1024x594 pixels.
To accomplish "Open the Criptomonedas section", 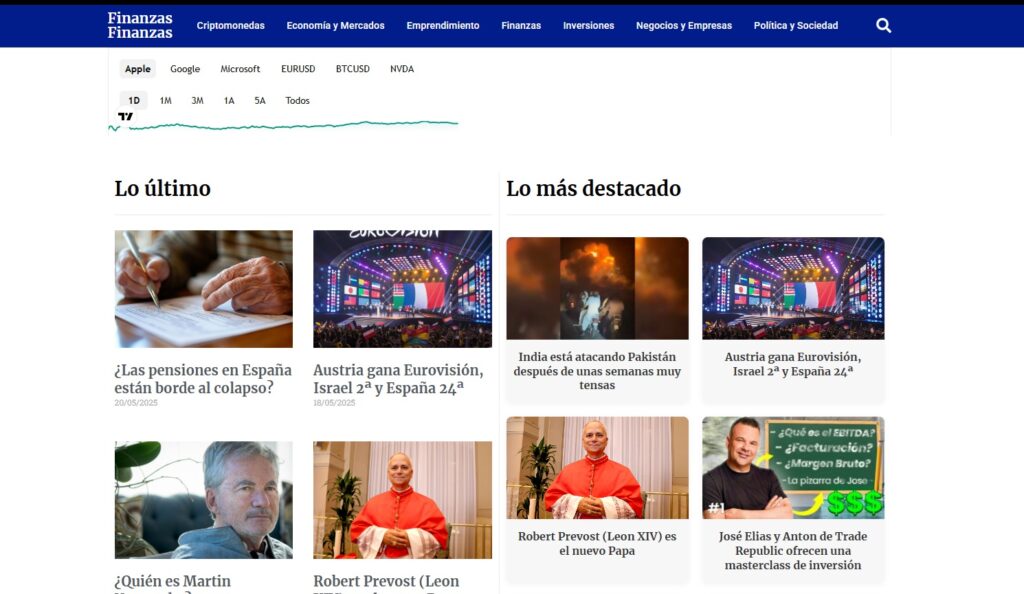I will click(x=231, y=25).
